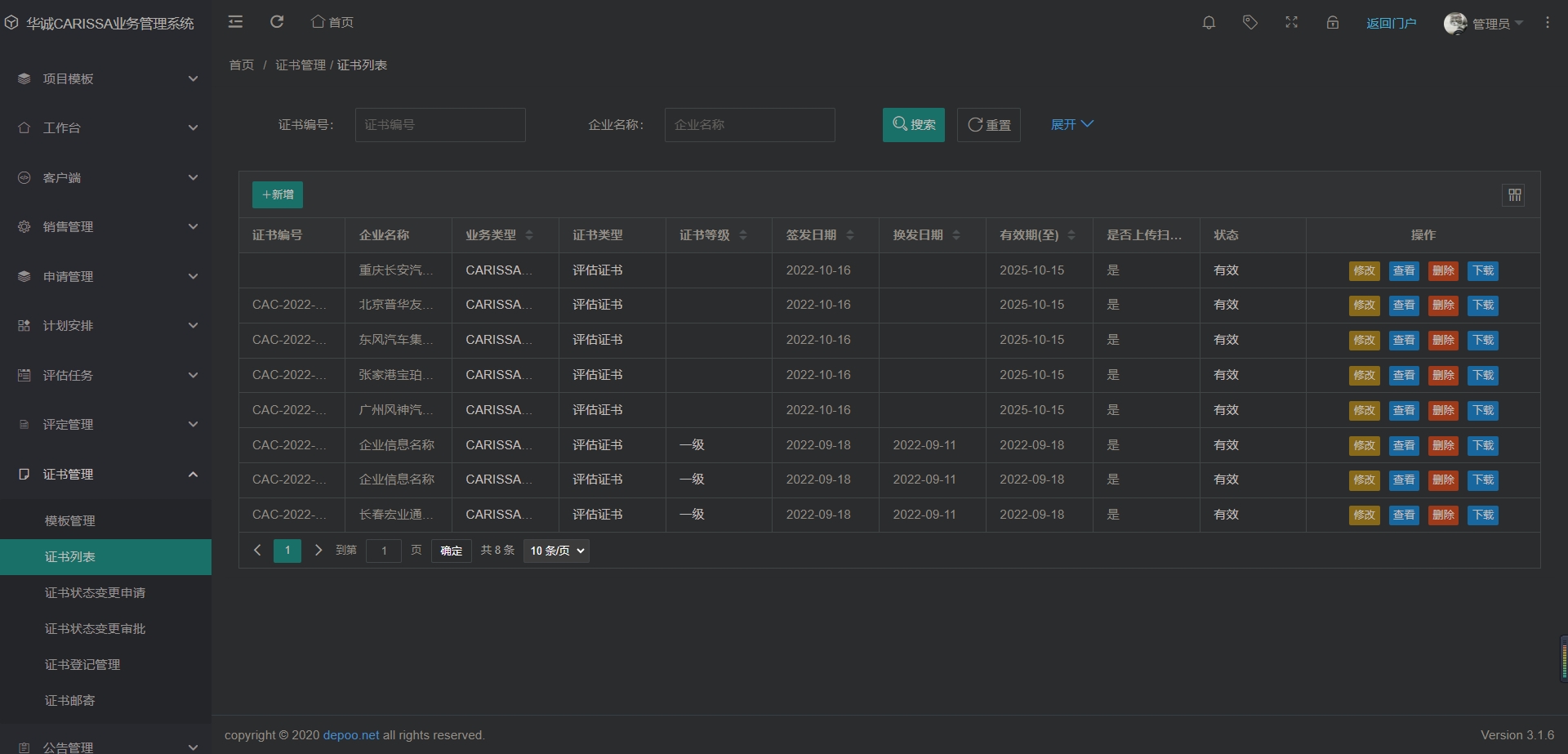The width and height of the screenshot is (1568, 754).
Task: Click the 评估任务 calendar sidebar icon
Action: tap(24, 375)
